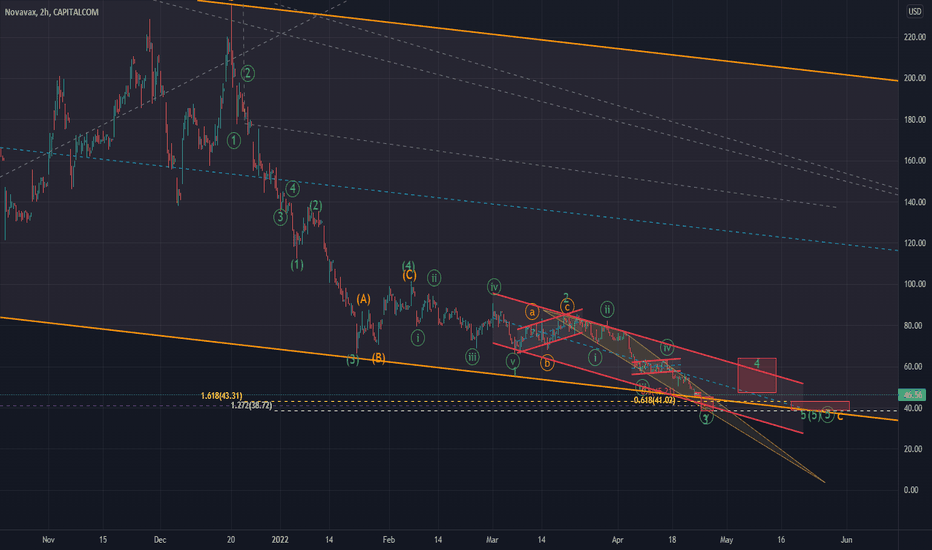Select the circled green 2 wave label
This screenshot has height=550, width=932.
[x=248, y=74]
